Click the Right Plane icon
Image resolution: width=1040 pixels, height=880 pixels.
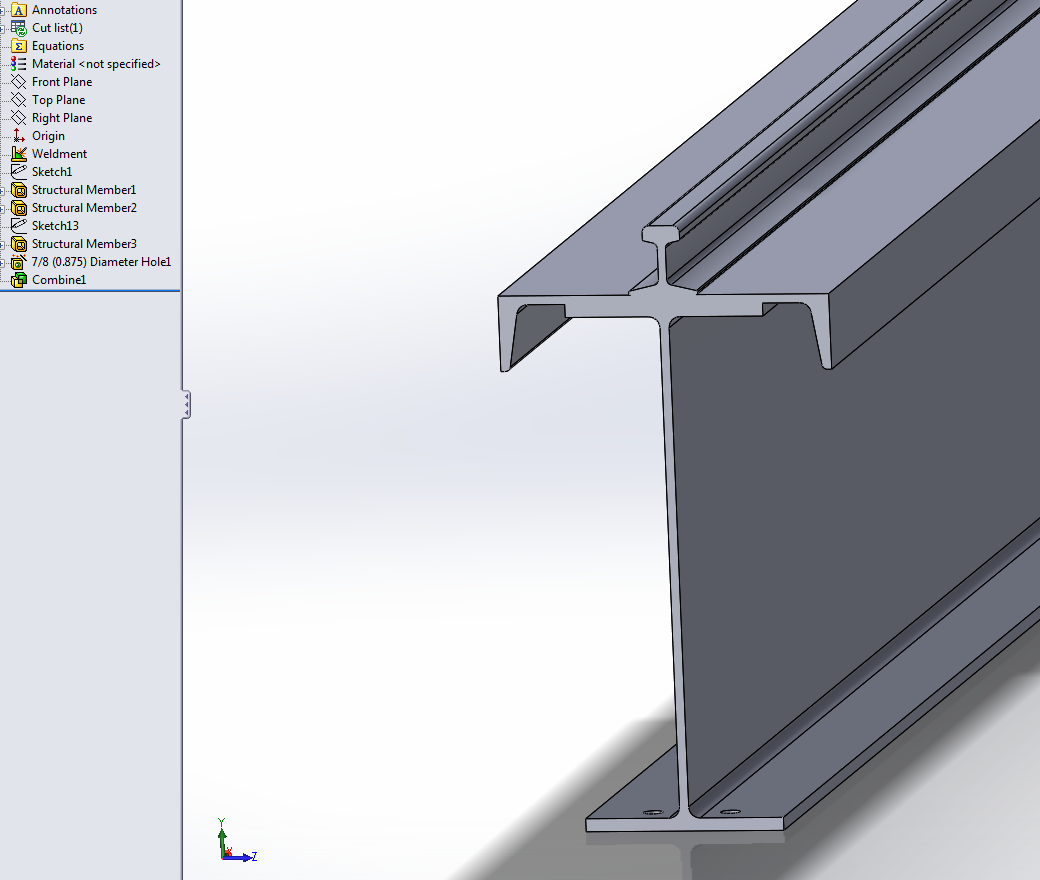tap(19, 117)
